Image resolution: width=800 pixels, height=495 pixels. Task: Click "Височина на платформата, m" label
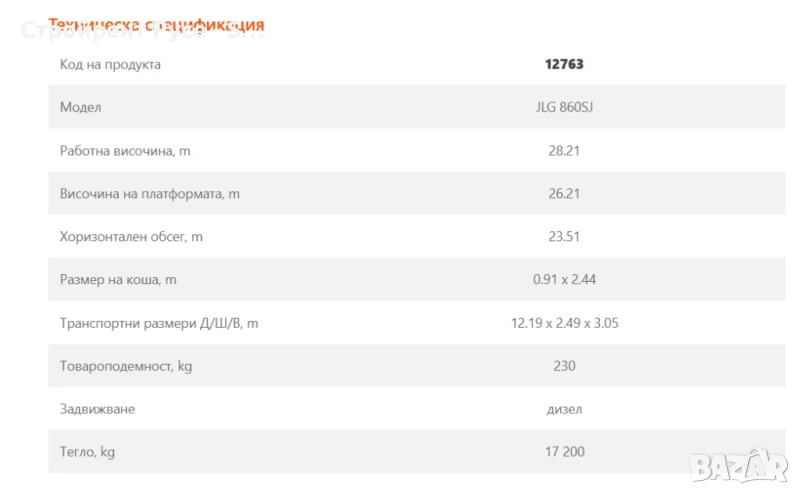coord(150,194)
